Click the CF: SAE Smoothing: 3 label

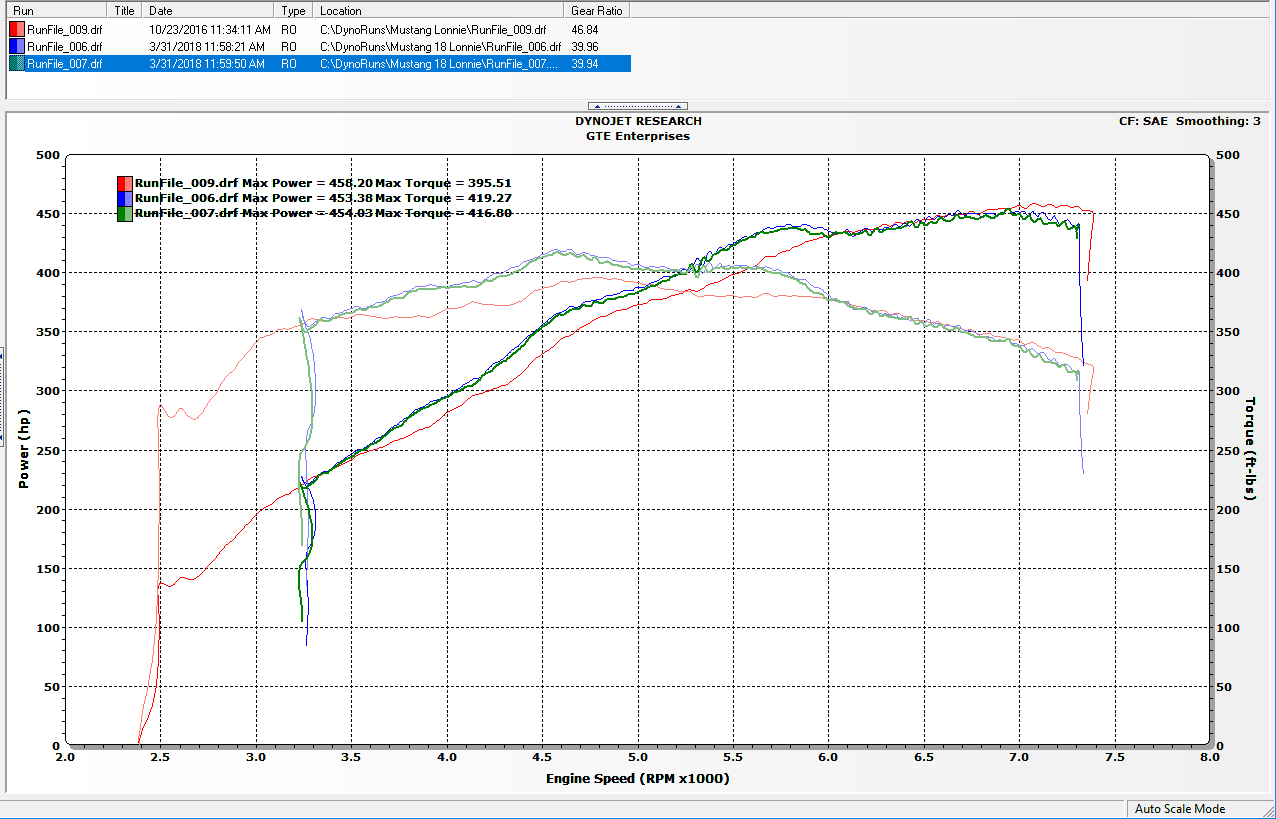(x=1189, y=121)
